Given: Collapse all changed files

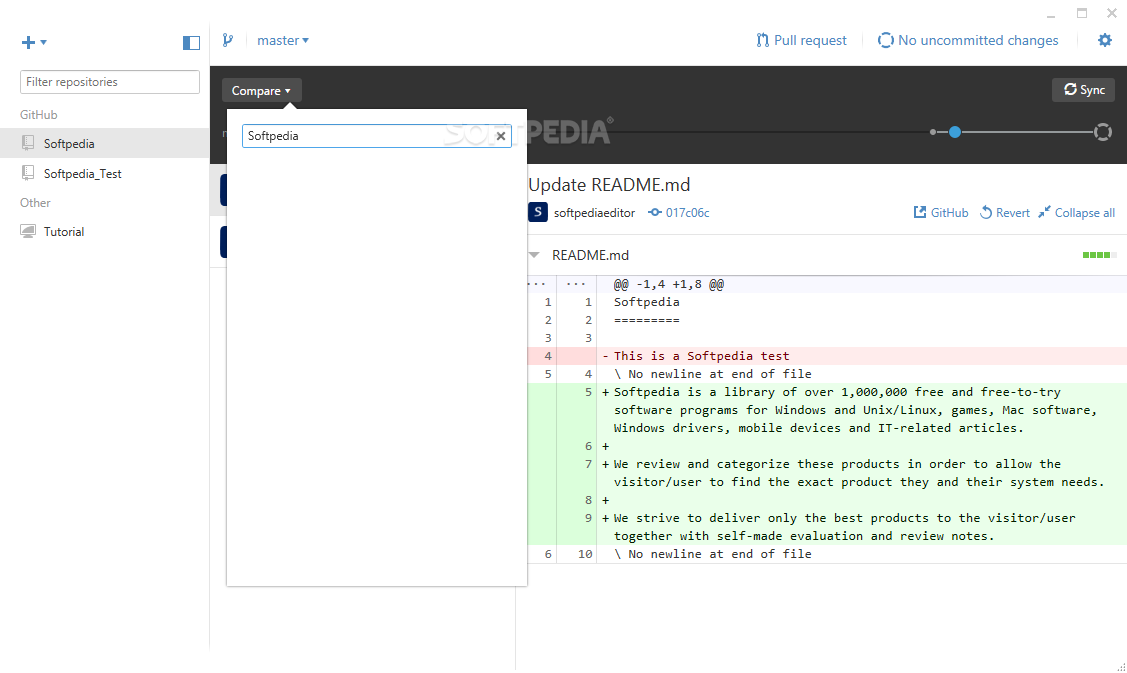Looking at the screenshot, I should 1077,213.
